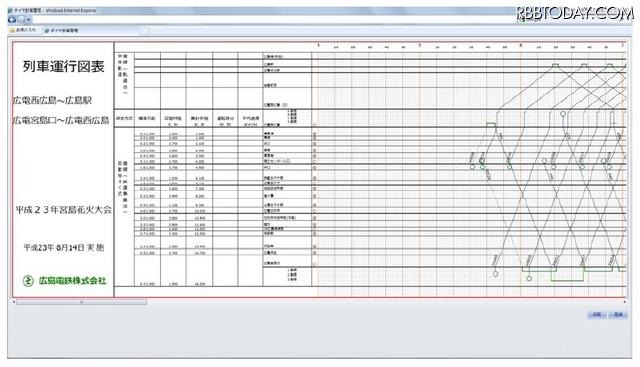Go back with the browser Back arrow

(x=12, y=19)
